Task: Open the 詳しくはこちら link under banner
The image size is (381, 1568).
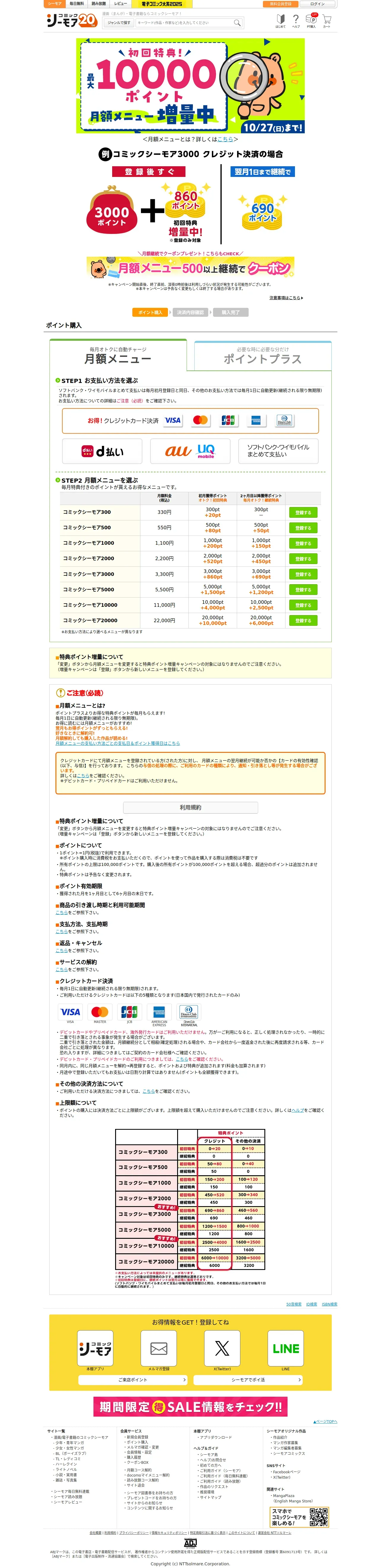Action: click(225, 140)
